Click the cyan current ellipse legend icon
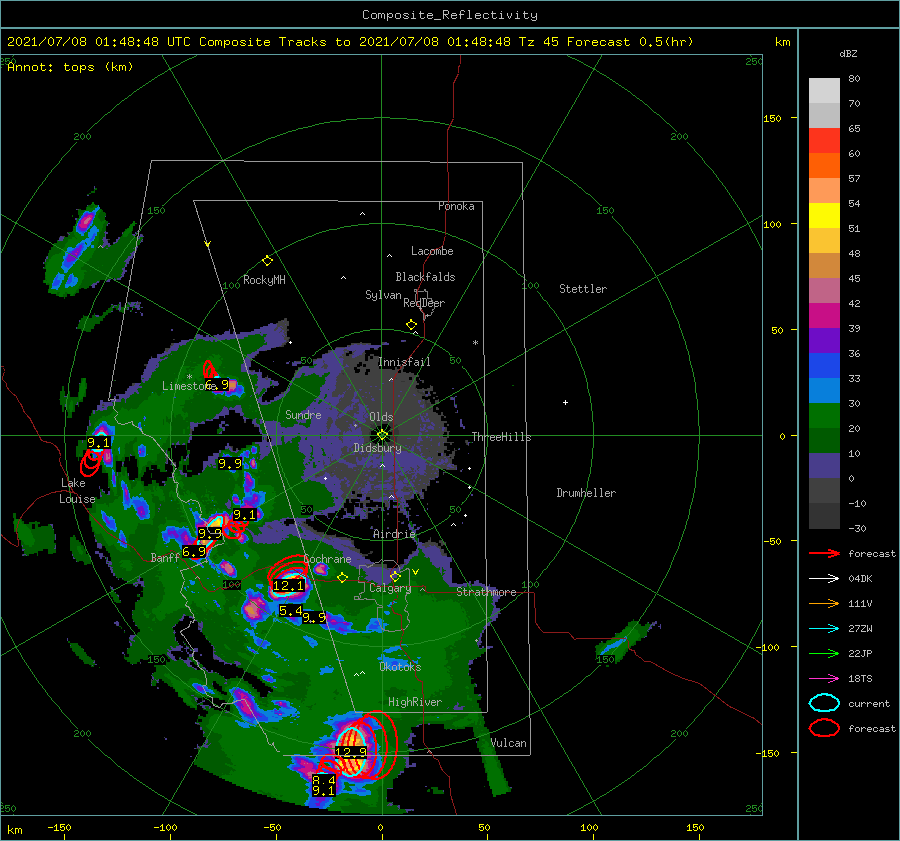 [824, 703]
